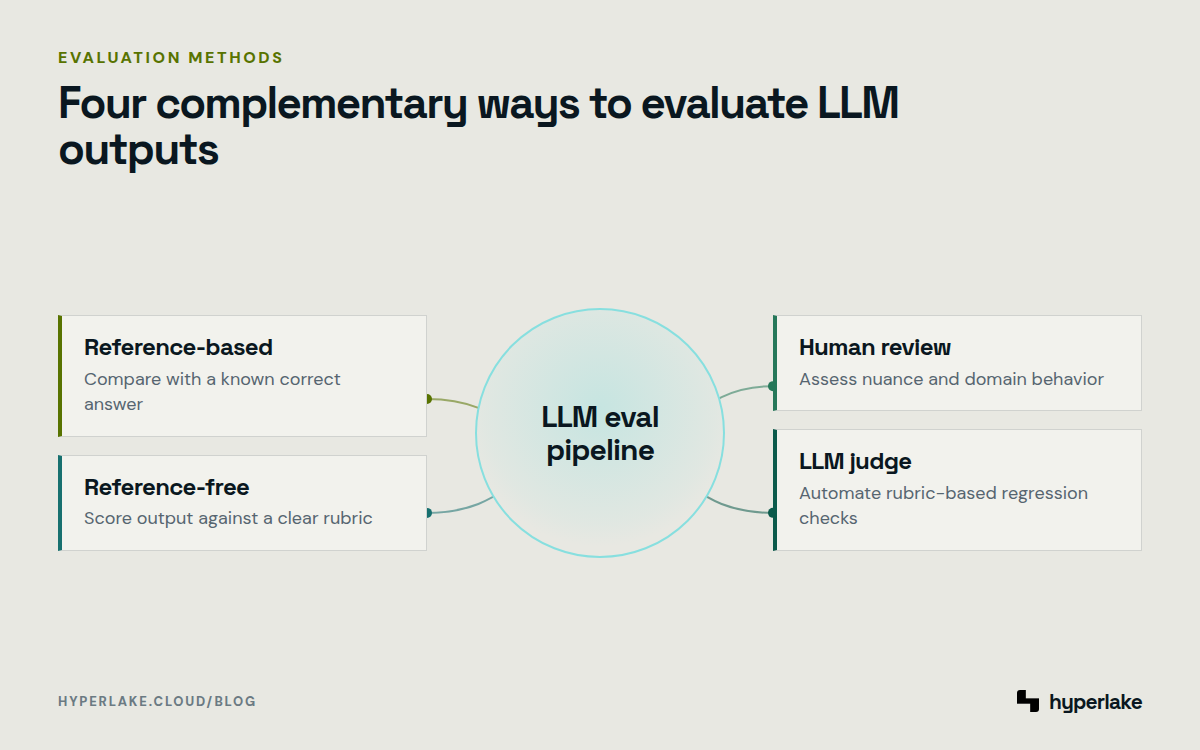The width and height of the screenshot is (1200, 750).
Task: Select the Reference-based card
Action: pos(243,376)
